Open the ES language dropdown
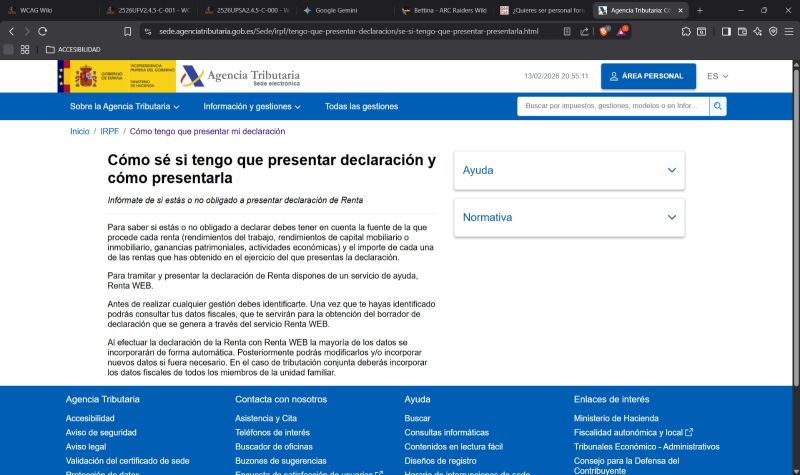This screenshot has width=800, height=475. coord(717,76)
